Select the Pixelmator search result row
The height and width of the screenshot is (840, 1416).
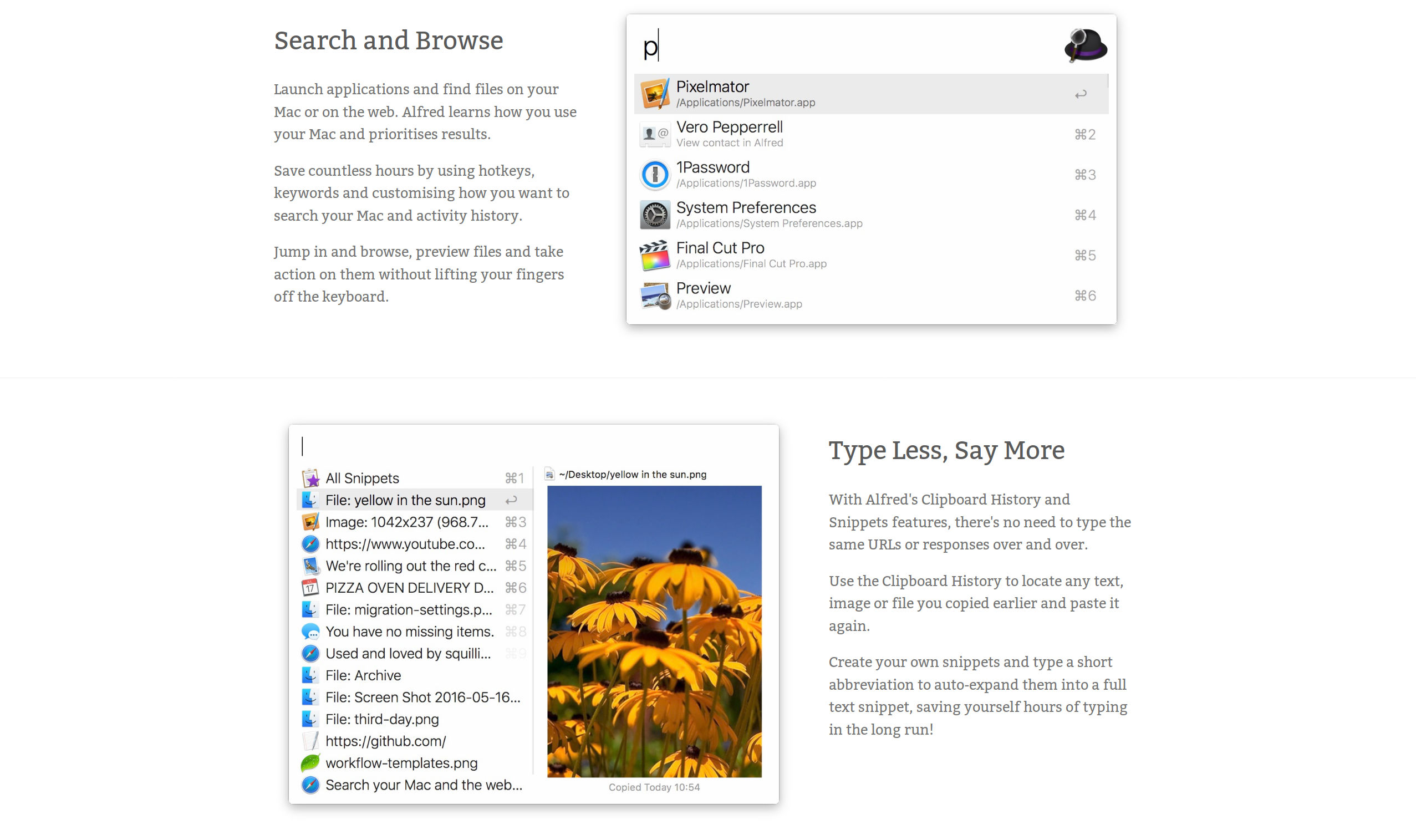tap(870, 94)
